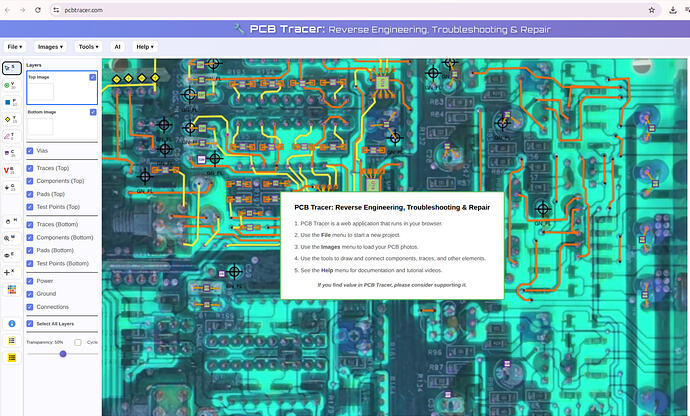Screen dimensions: 690x416
Task: Select the Erase (E) tool
Action: 11,255
